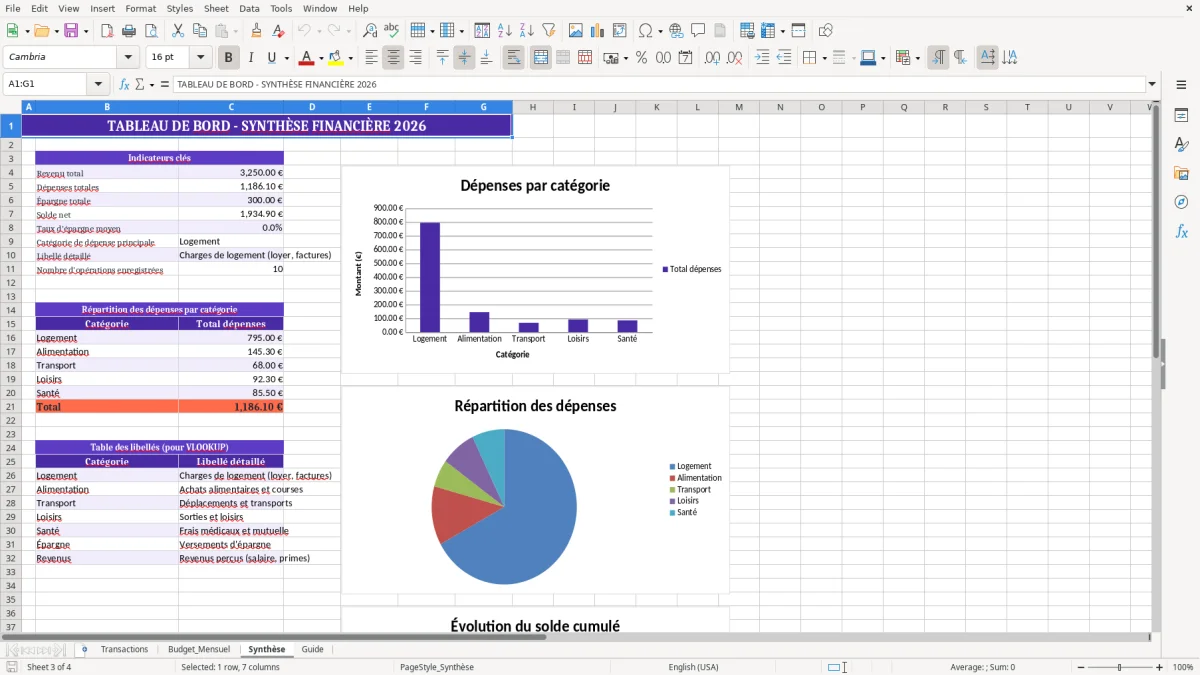
Task: Open the underline style dropdown arrow
Action: point(285,58)
